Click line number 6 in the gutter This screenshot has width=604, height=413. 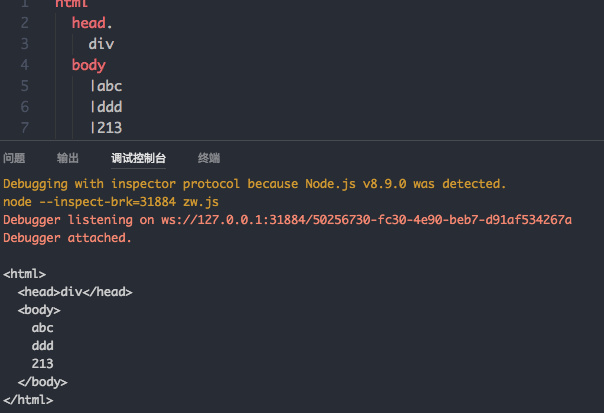tap(25, 107)
